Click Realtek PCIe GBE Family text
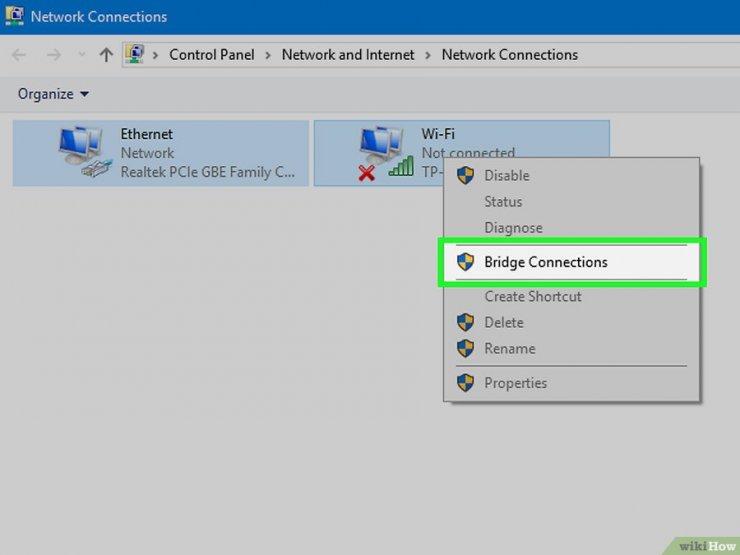The image size is (740, 555). click(208, 172)
